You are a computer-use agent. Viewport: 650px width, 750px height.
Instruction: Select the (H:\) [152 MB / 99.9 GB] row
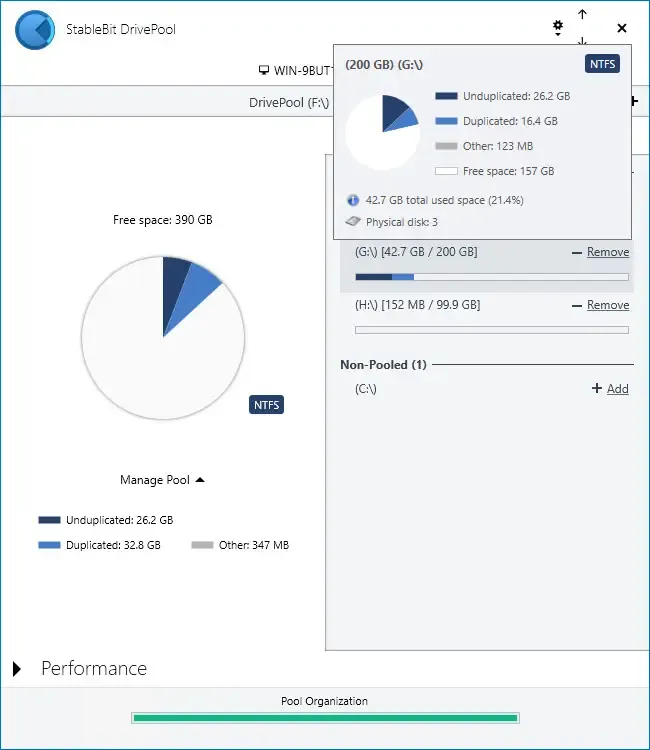486,317
